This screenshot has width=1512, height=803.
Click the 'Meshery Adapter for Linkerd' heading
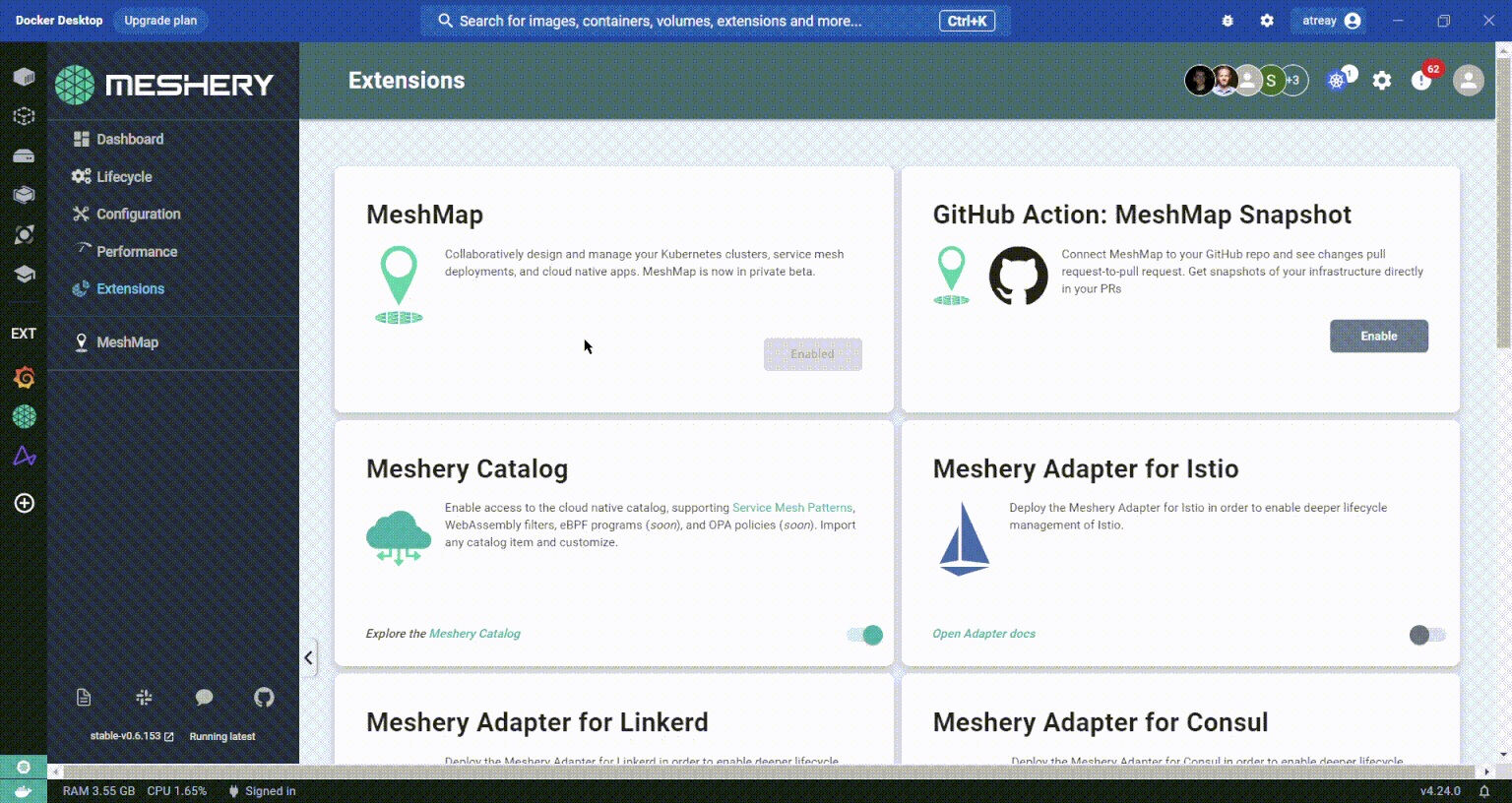coord(537,722)
